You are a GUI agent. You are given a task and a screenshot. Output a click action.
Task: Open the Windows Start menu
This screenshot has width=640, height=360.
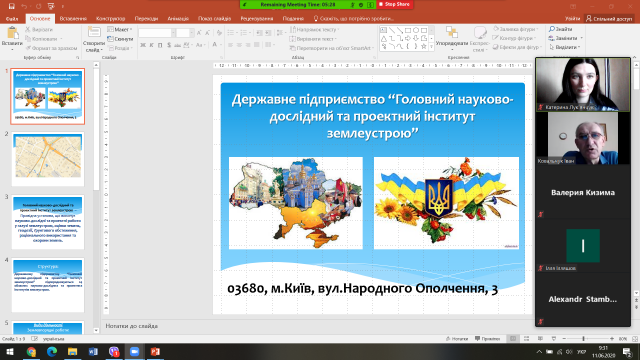tap(10, 351)
